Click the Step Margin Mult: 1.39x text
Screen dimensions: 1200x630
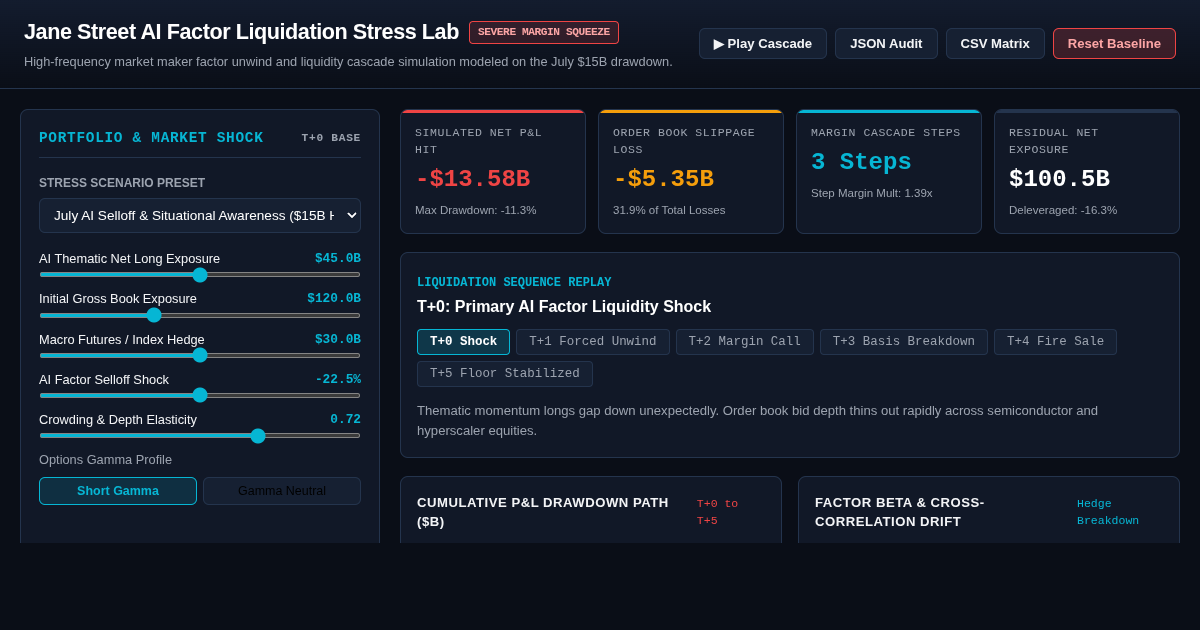click(x=872, y=193)
